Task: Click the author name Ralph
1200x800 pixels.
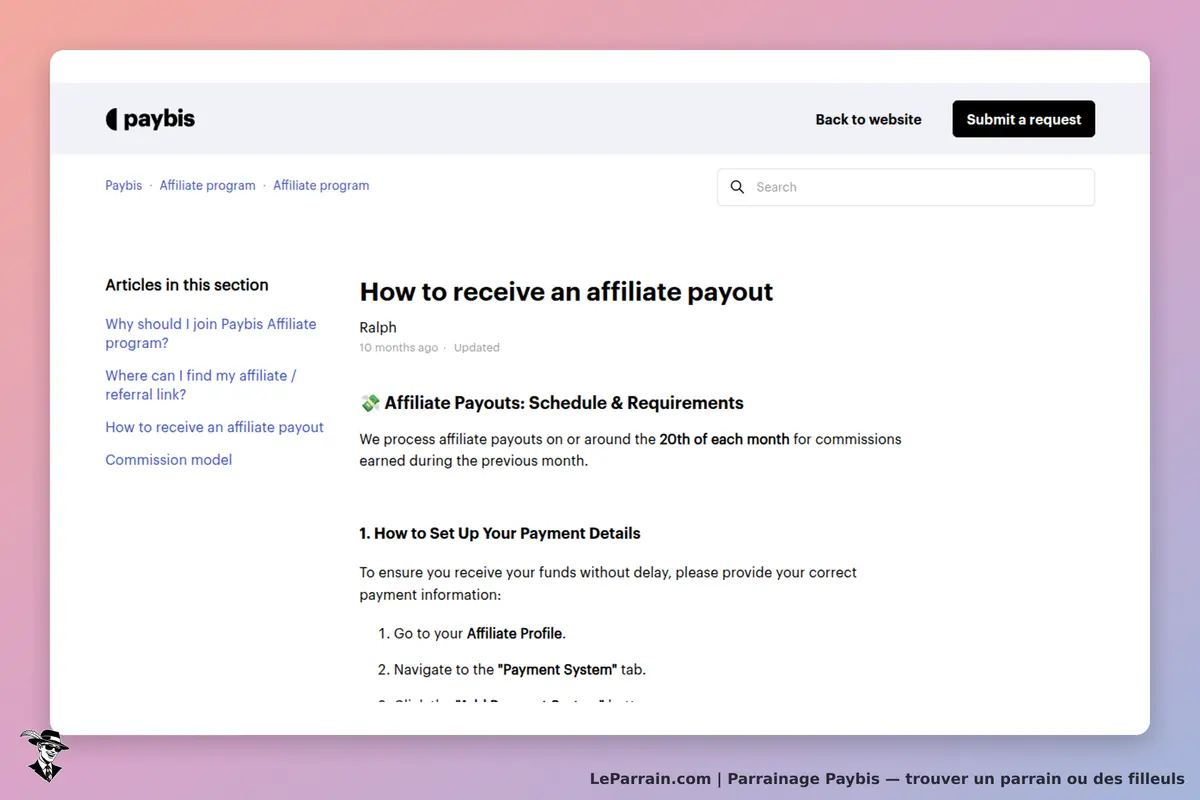Action: (x=378, y=327)
